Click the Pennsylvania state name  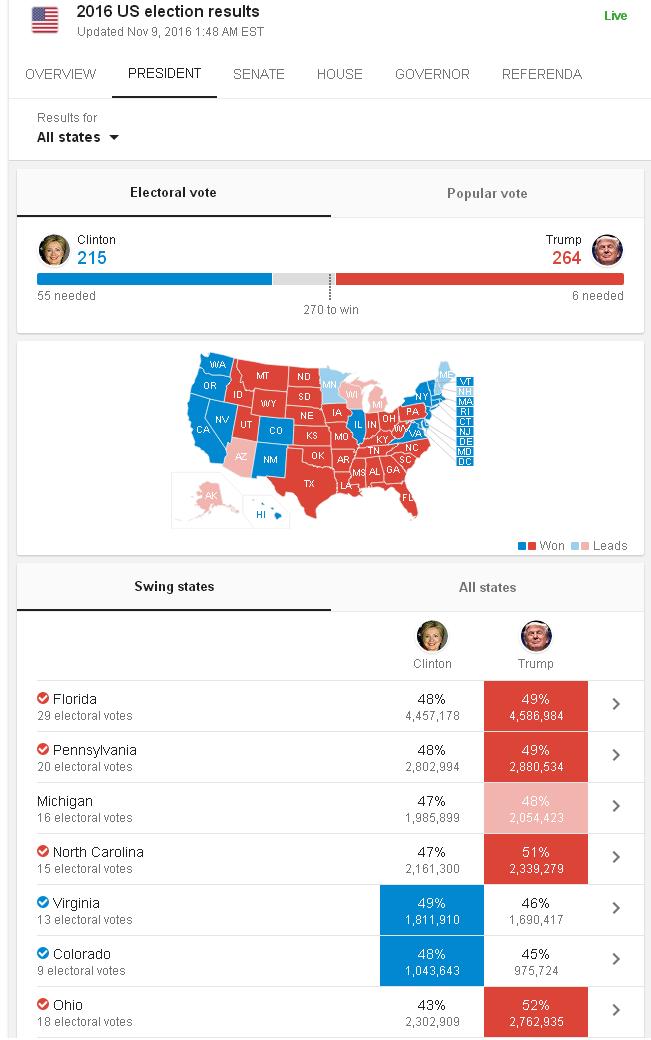[x=95, y=750]
